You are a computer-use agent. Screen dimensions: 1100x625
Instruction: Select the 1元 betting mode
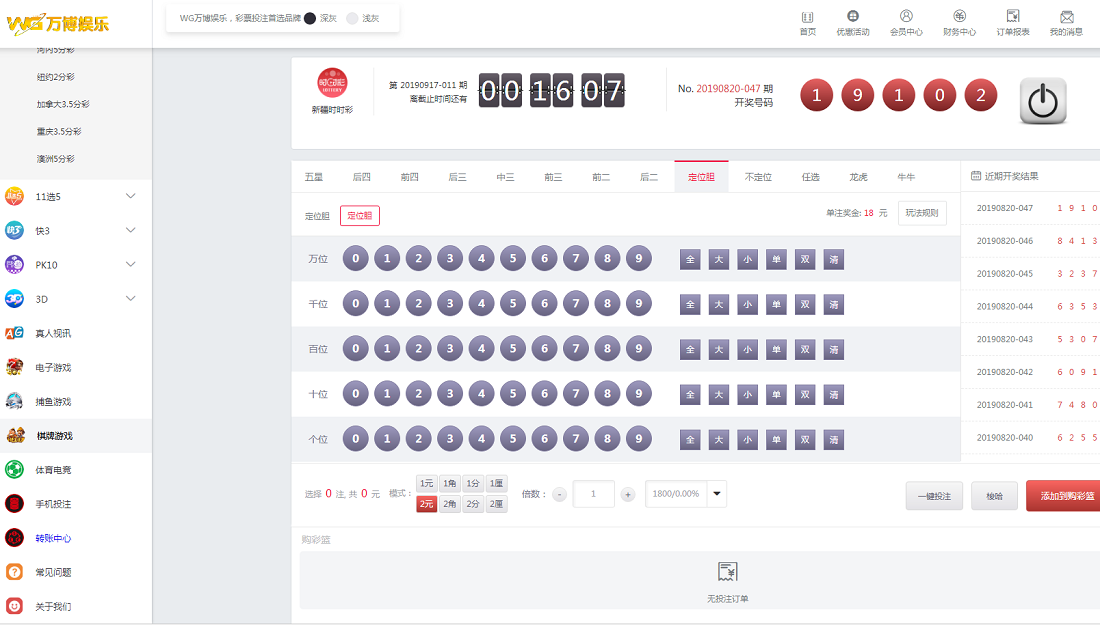426,483
